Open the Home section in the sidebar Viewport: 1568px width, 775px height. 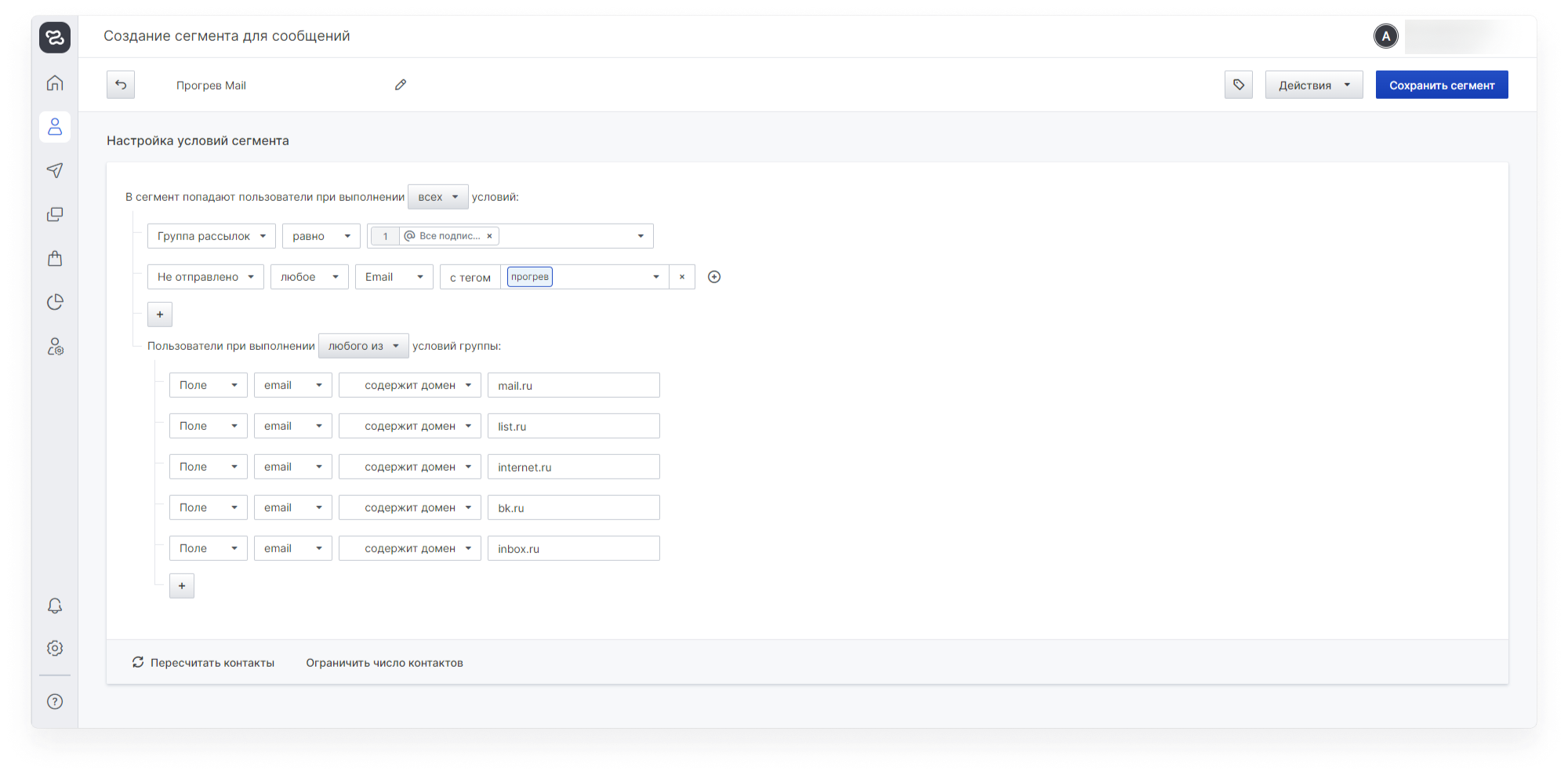coord(55,82)
